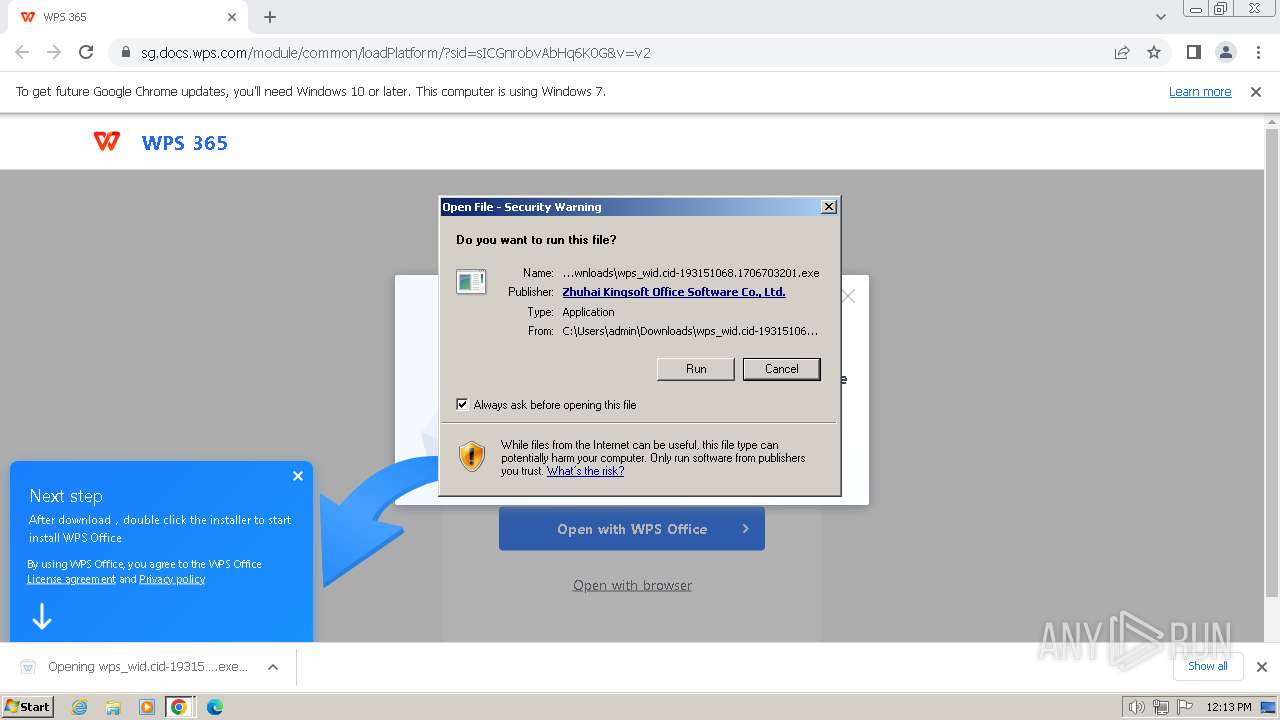The width and height of the screenshot is (1280, 720).
Task: Open the Chrome profile avatar
Action: (1225, 52)
